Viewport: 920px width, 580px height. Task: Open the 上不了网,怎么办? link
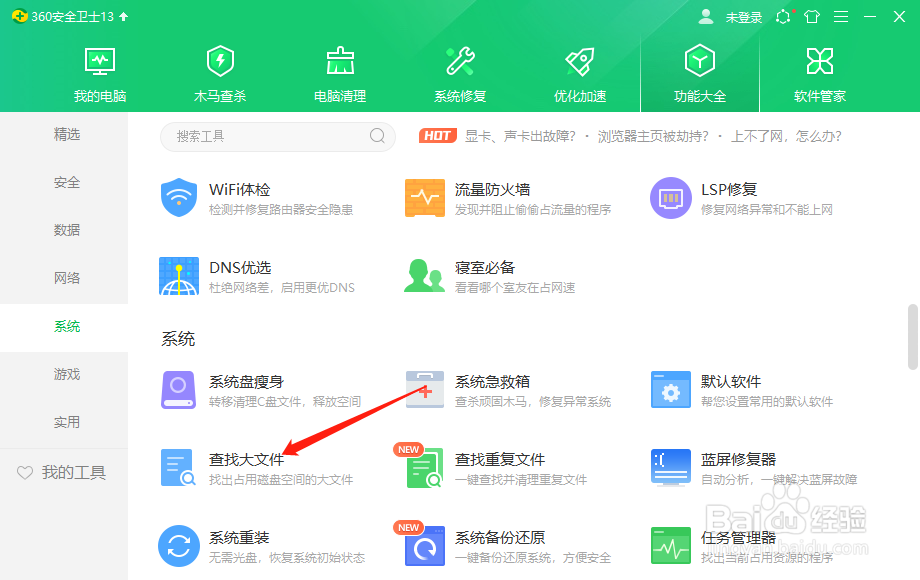[786, 136]
